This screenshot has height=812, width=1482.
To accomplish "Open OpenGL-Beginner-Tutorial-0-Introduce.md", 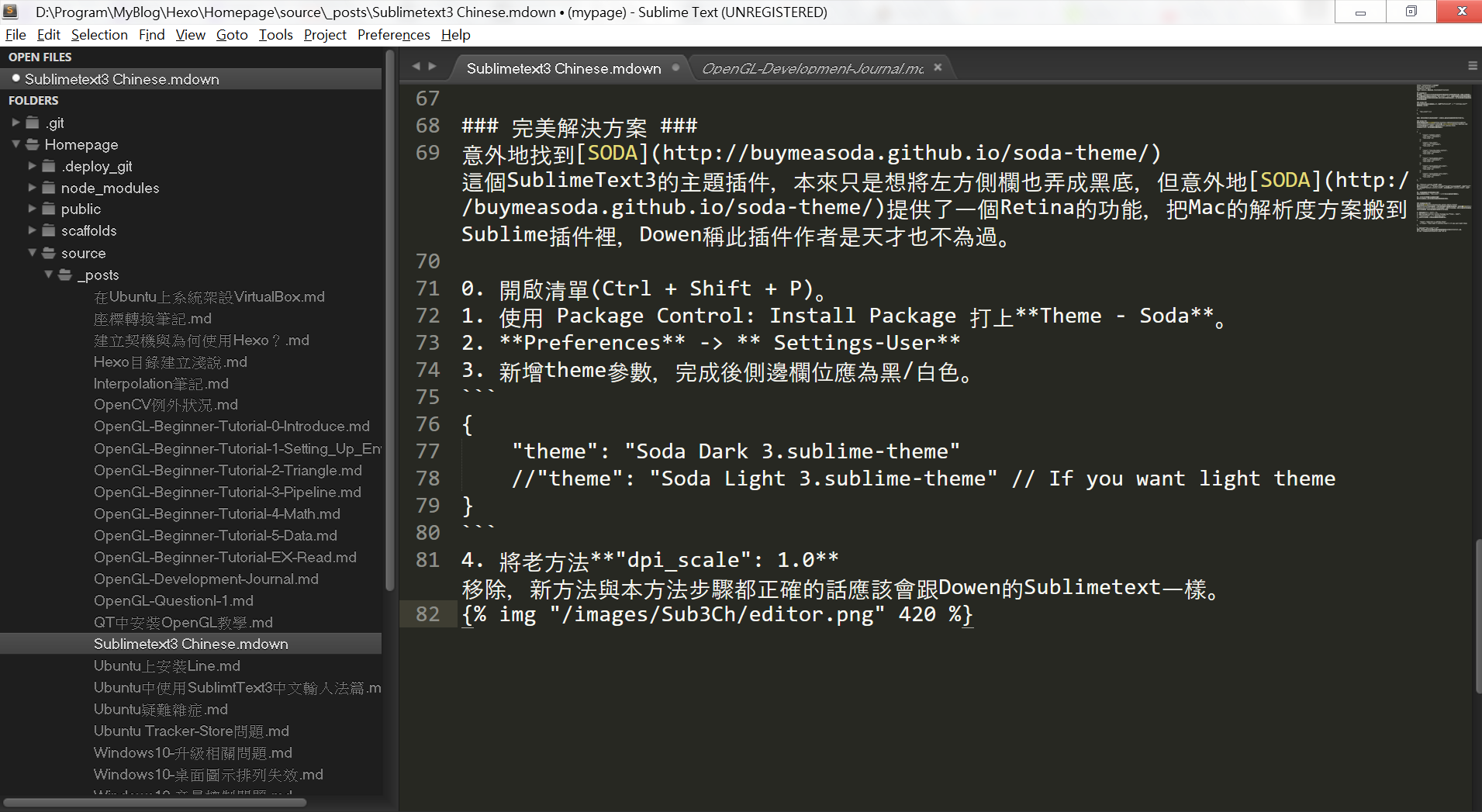I will tap(232, 427).
